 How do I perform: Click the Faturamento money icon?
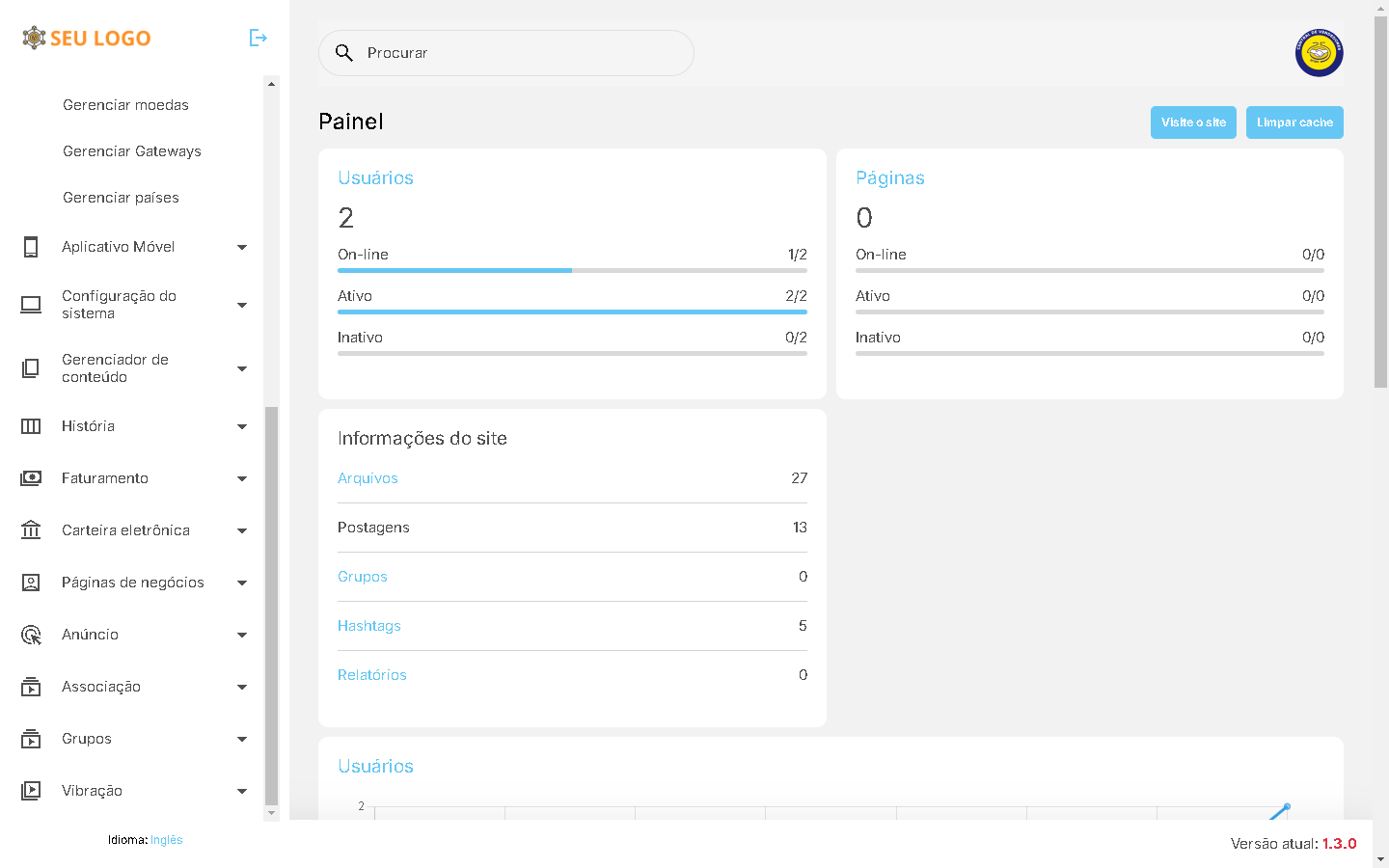pyautogui.click(x=31, y=478)
